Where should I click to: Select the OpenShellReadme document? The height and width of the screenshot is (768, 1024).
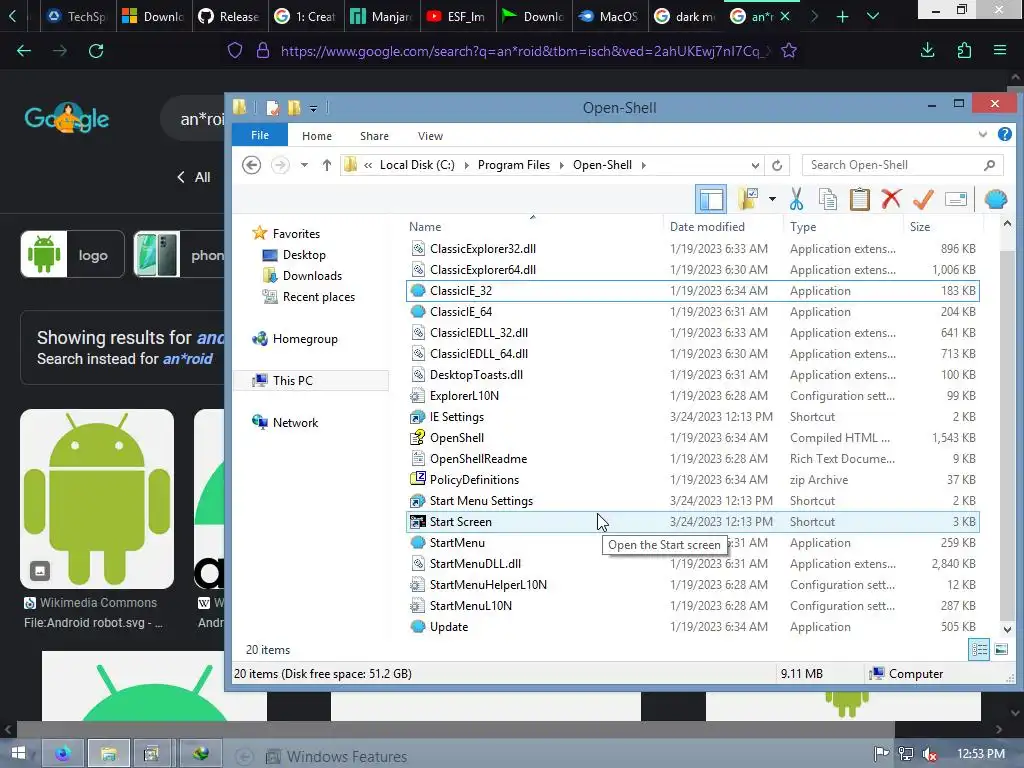692,459
